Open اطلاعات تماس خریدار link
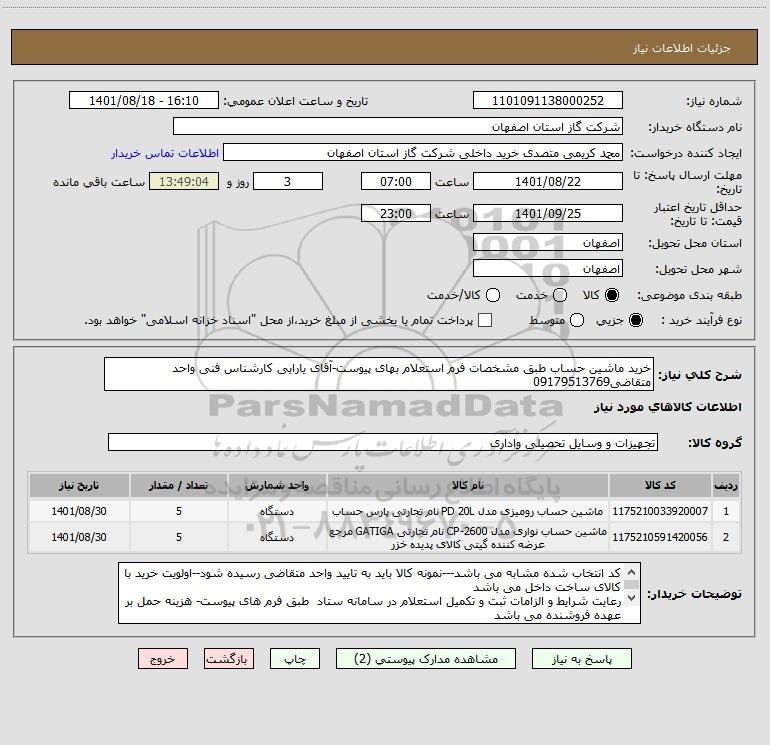The height and width of the screenshot is (745, 770). pos(165,153)
